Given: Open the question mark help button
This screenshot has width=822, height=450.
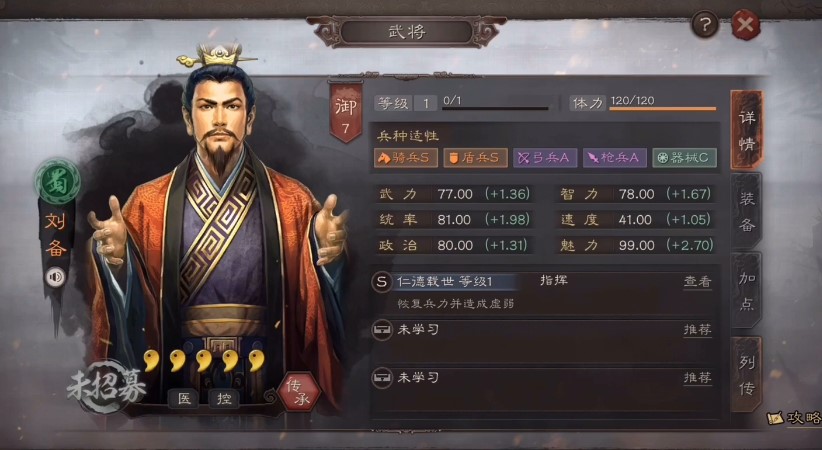Looking at the screenshot, I should coord(705,24).
